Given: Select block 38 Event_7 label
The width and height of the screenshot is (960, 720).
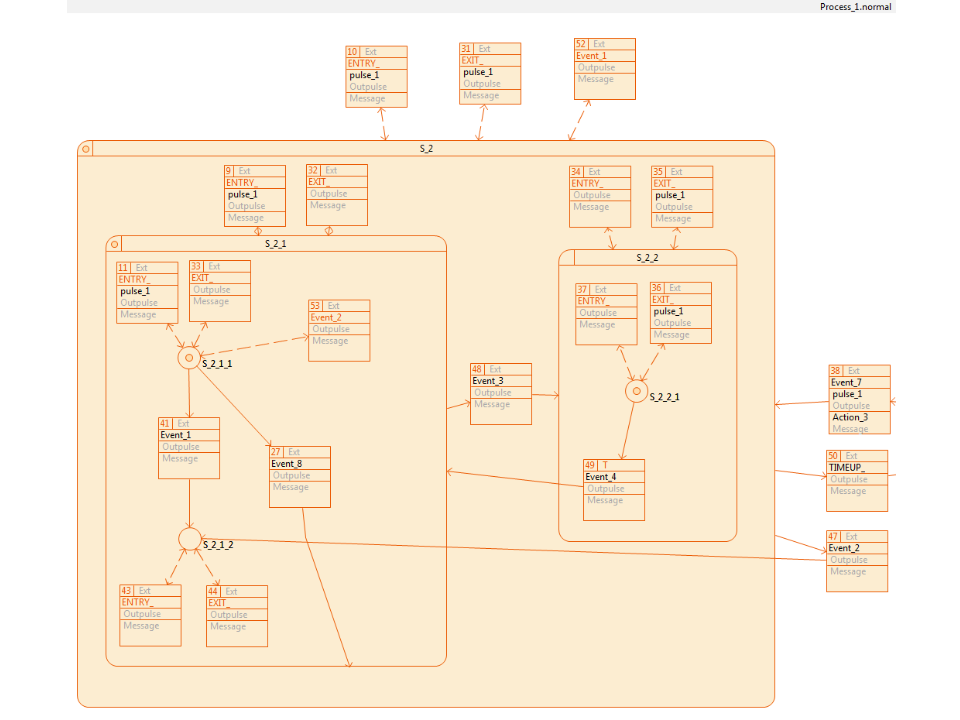Looking at the screenshot, I should click(846, 382).
